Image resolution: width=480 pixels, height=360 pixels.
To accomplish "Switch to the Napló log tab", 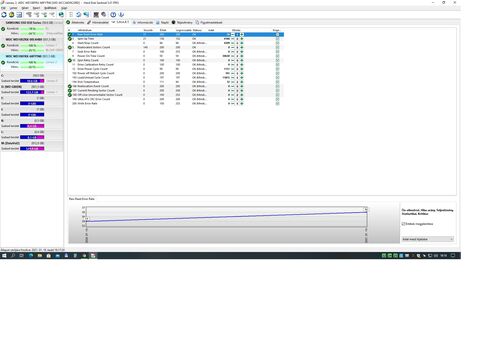I will pyautogui.click(x=162, y=22).
